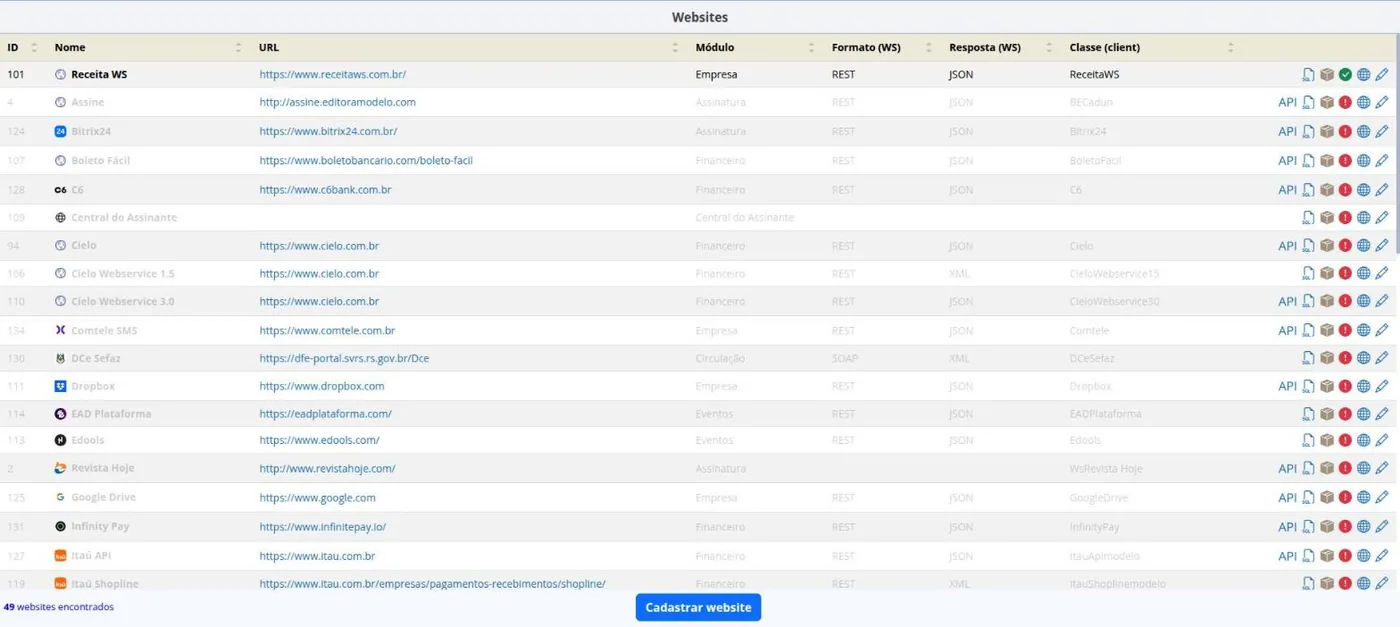Click SQL file icon for Infinity Pay
Viewport: 1400px width, 627px height.
(1308, 526)
